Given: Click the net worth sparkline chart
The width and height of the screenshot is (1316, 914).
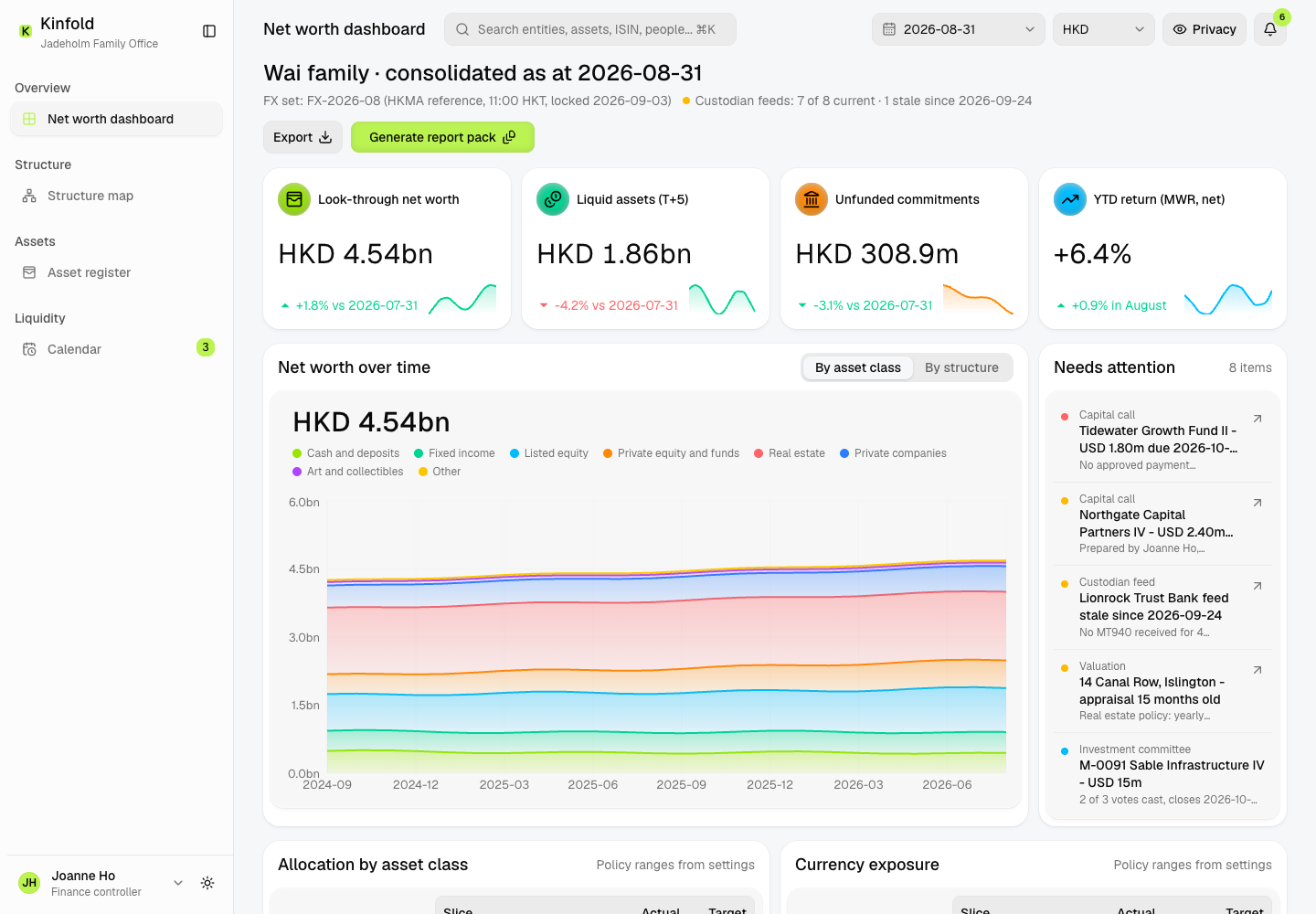Looking at the screenshot, I should (x=462, y=299).
